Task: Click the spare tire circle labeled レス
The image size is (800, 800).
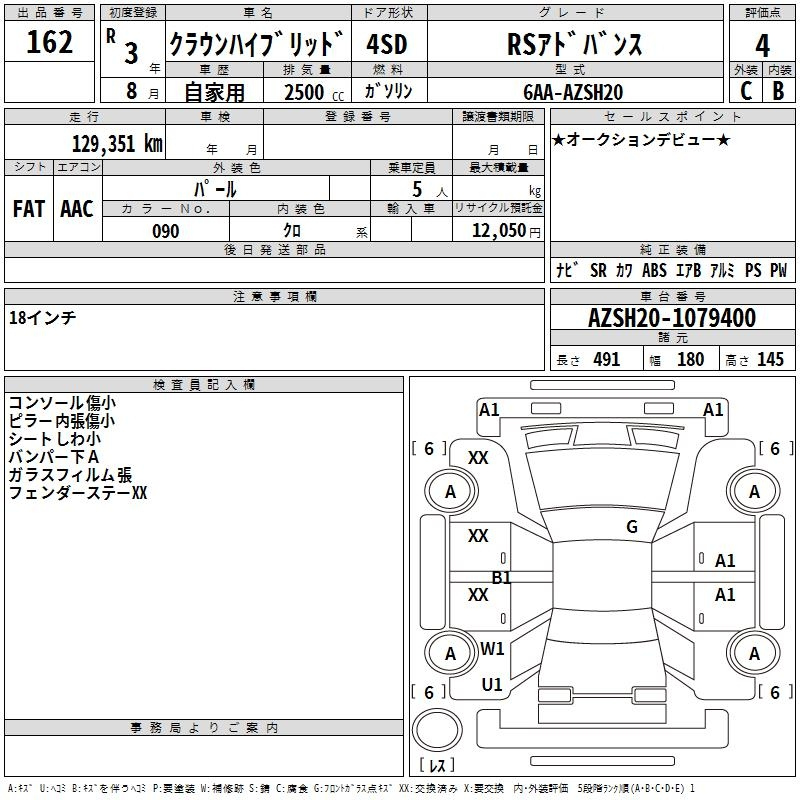Action: 437,738
